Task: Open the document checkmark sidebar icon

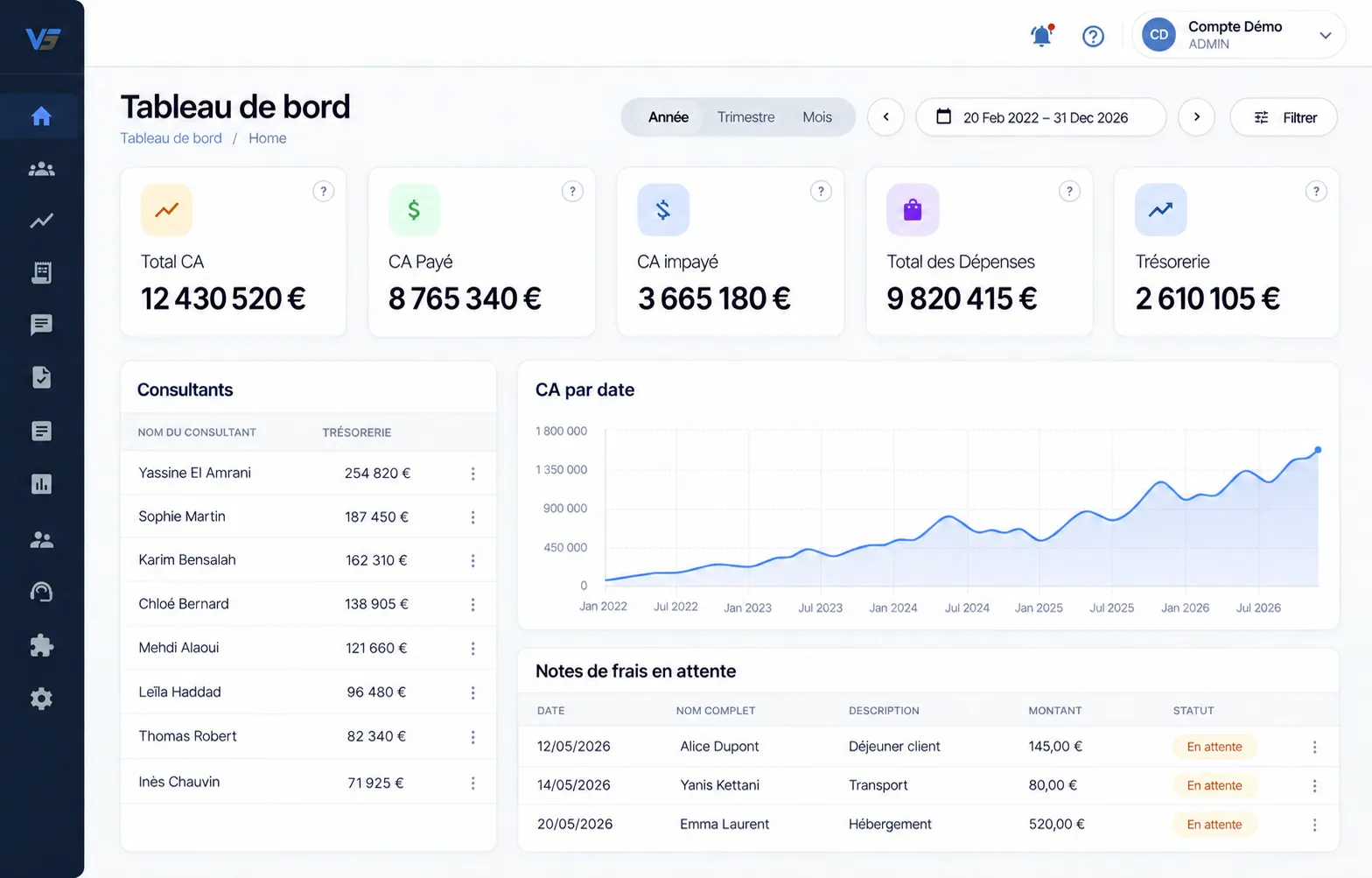Action: tap(41, 377)
